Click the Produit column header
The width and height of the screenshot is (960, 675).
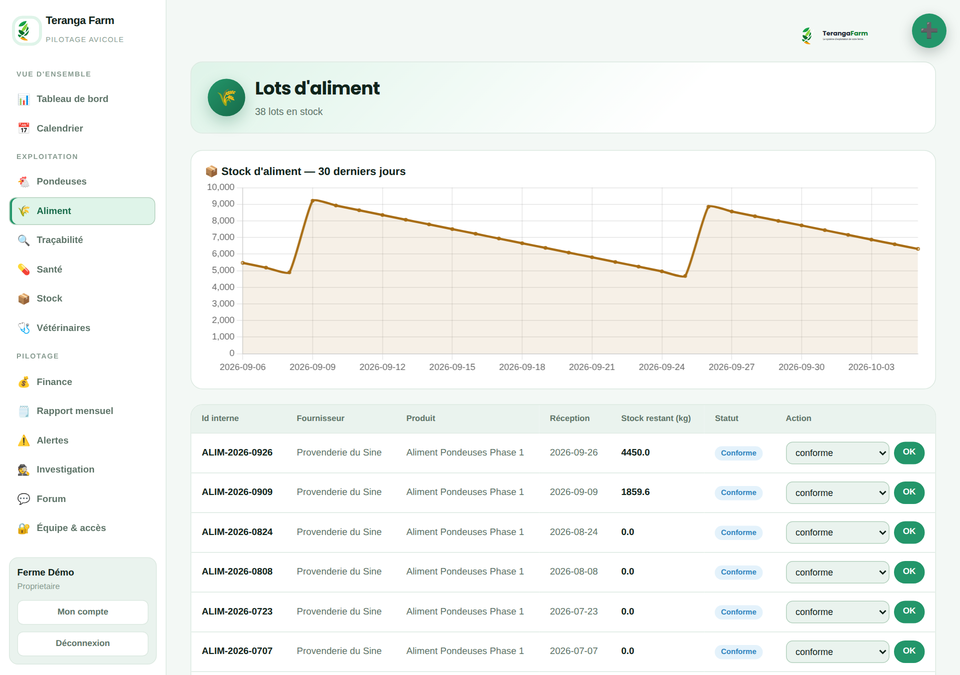(x=421, y=418)
